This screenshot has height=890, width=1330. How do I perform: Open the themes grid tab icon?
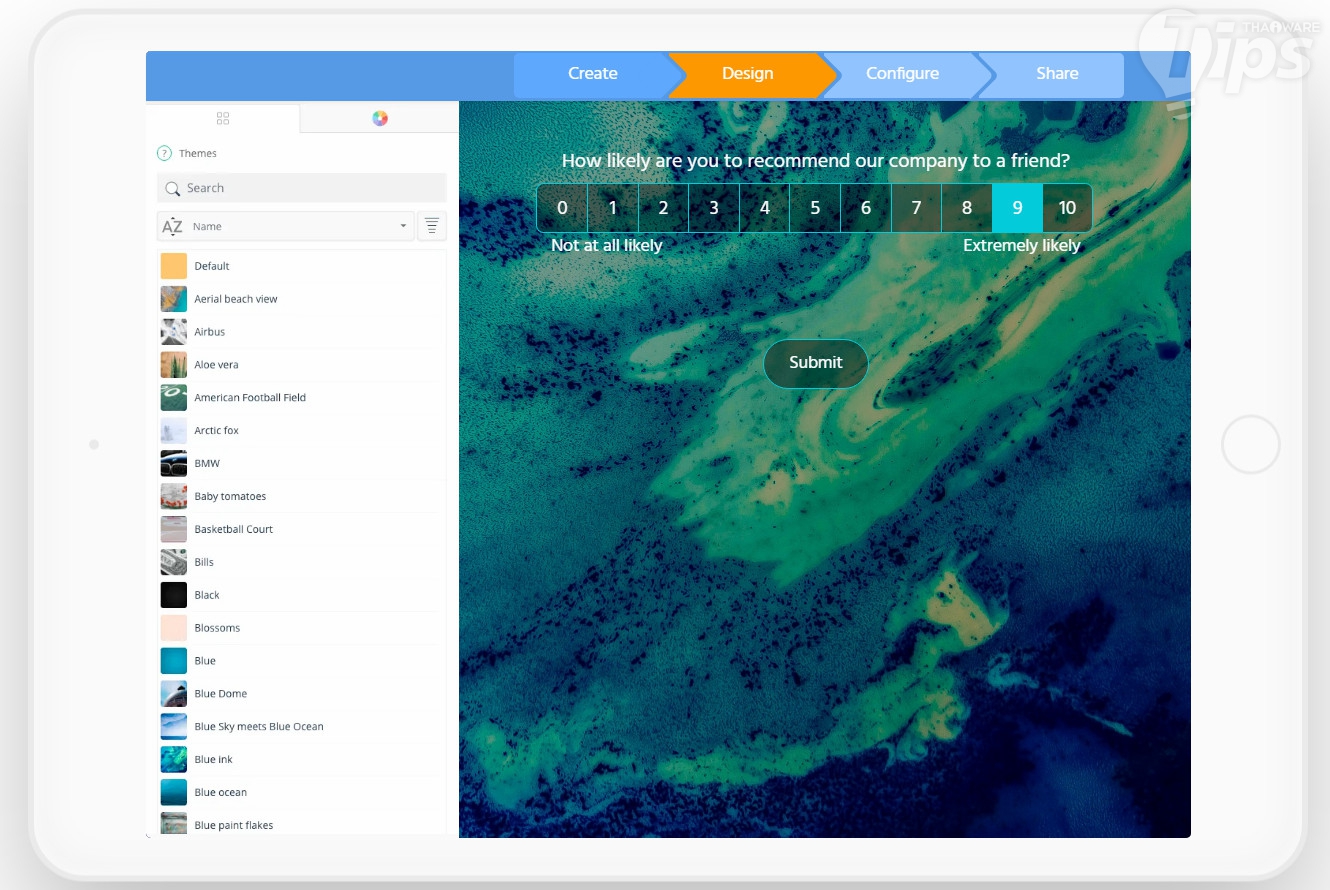point(223,118)
